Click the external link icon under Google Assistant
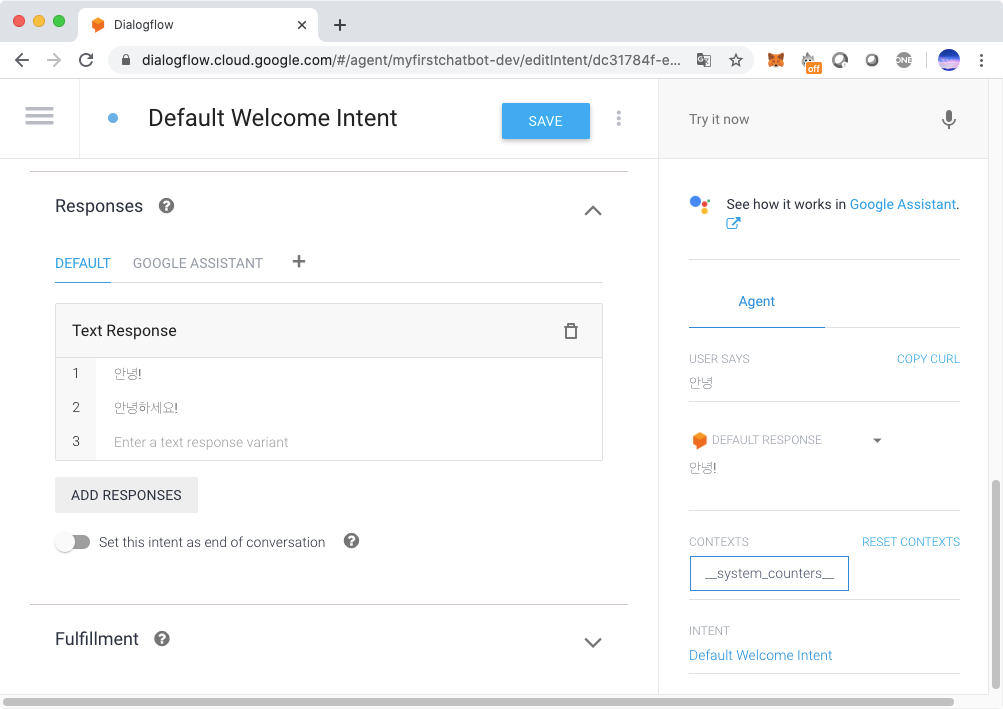This screenshot has width=1003, height=709. click(x=733, y=223)
